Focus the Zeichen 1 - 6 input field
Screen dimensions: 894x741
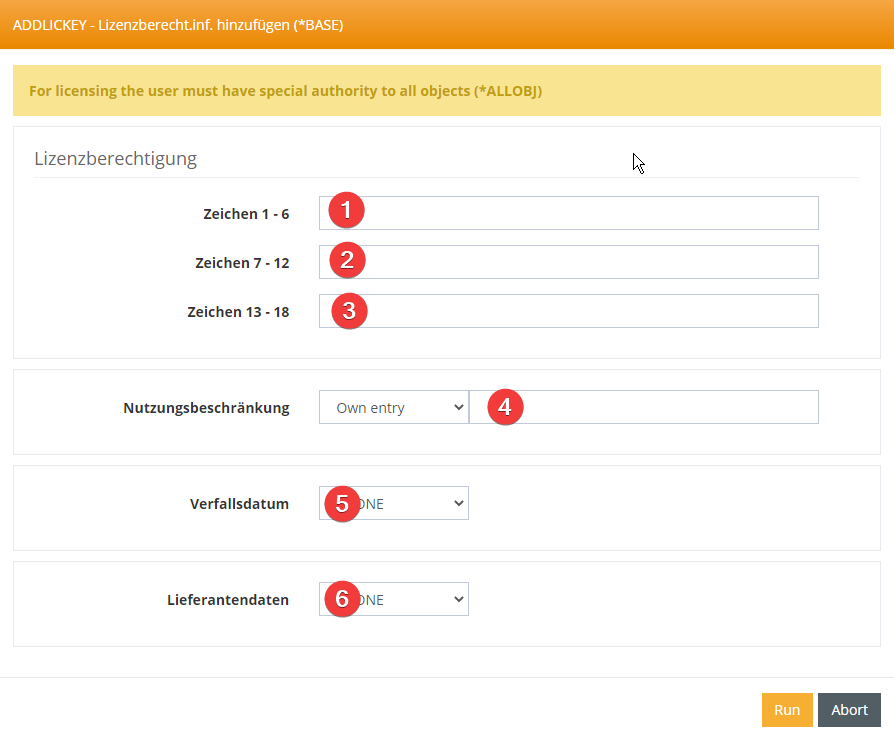click(x=590, y=213)
